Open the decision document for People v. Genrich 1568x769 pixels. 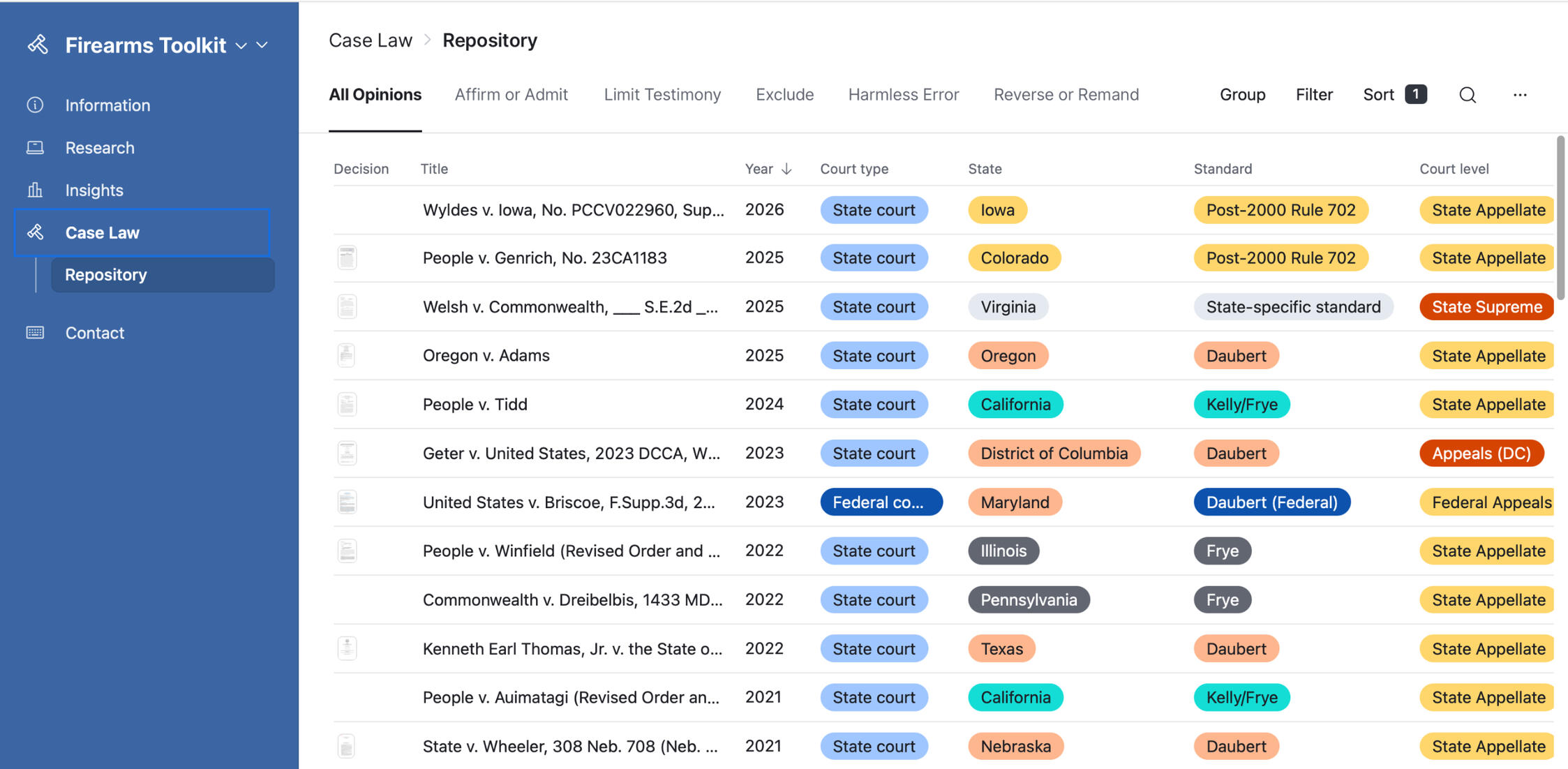tap(347, 257)
